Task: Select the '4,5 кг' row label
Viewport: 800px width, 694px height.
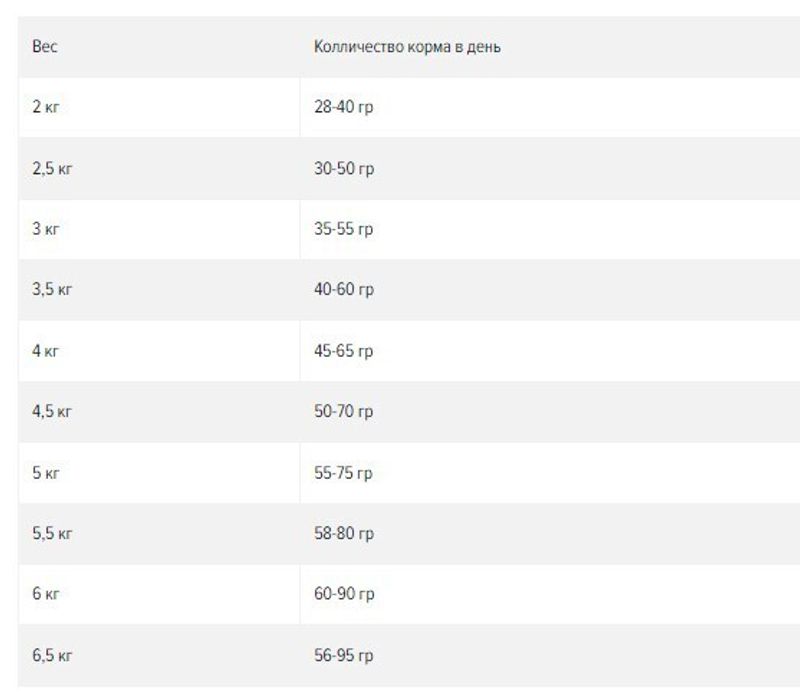Action: pos(52,411)
